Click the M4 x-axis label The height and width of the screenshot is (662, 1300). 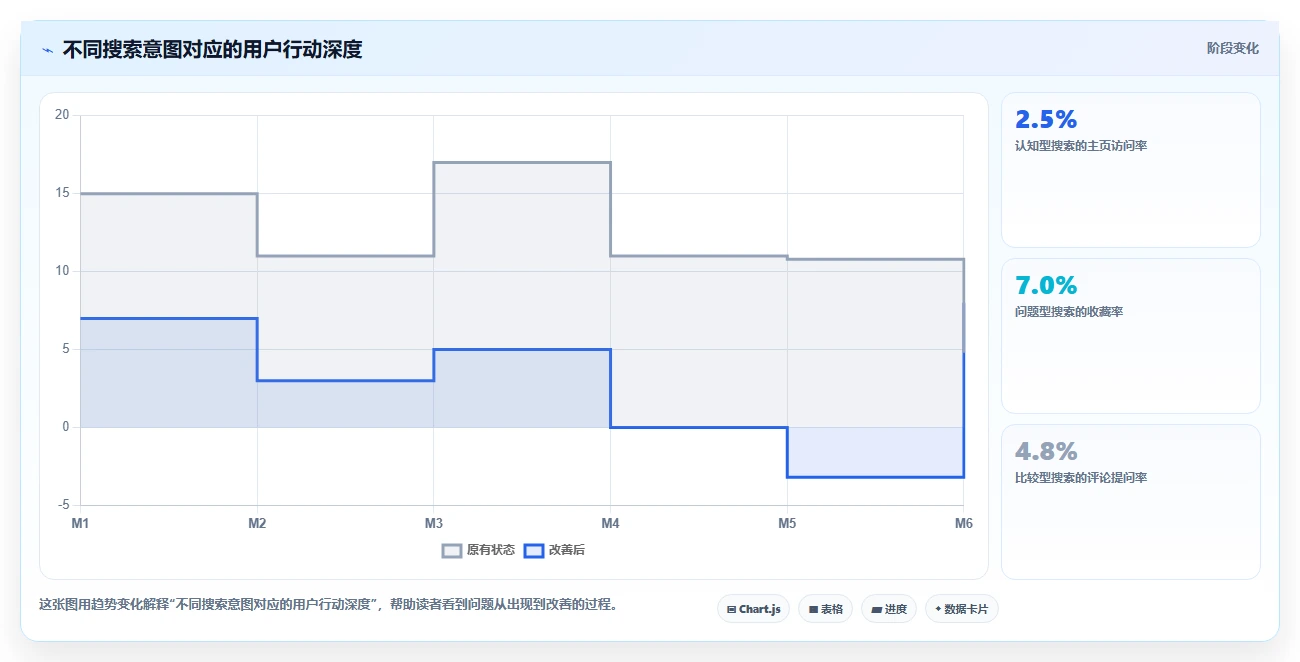(610, 523)
